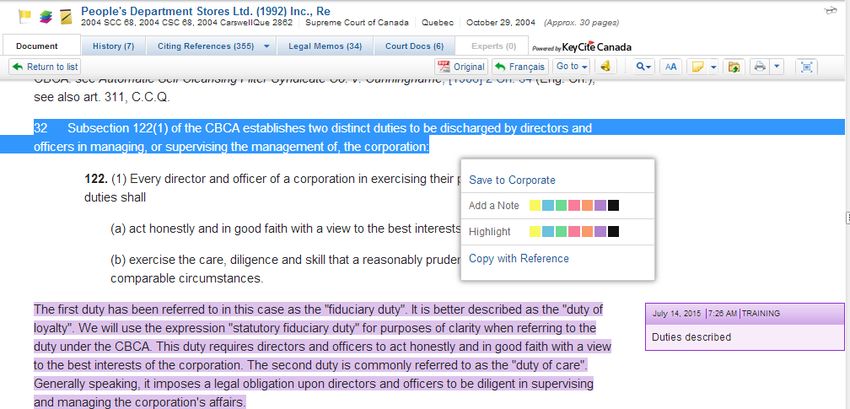Screen dimensions: 850x409
Task: Click the case title People's Department Stores link
Action: pos(205,11)
